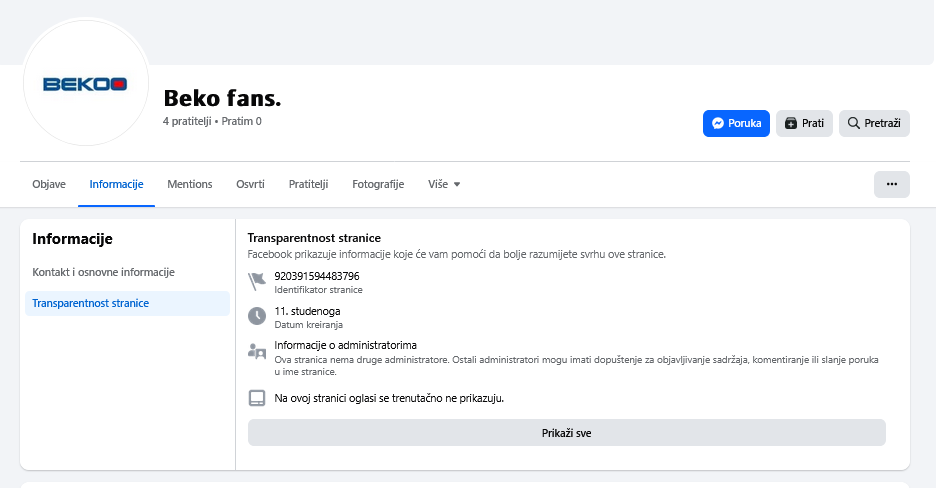Search the page using Pretraži
Screen dimensions: 936x488
click(874, 123)
